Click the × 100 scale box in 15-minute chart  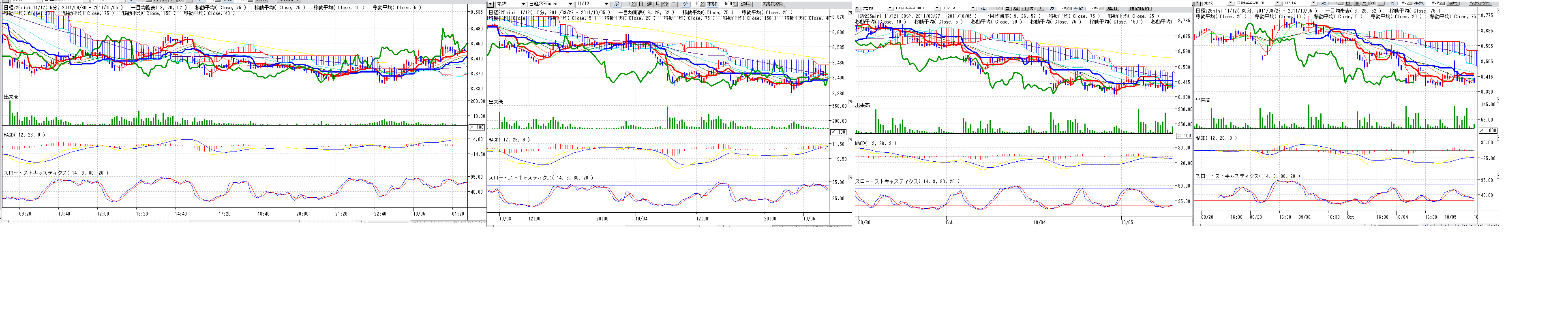pyautogui.click(x=839, y=132)
